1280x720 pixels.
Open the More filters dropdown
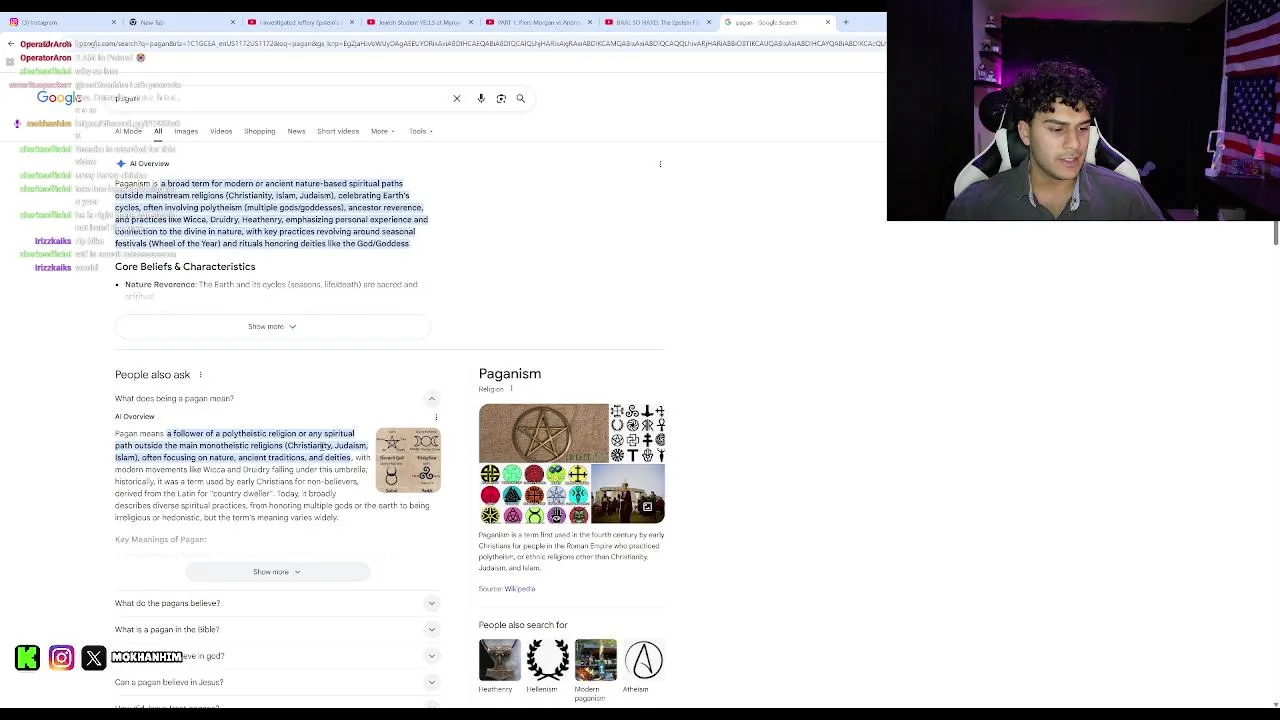pos(382,132)
